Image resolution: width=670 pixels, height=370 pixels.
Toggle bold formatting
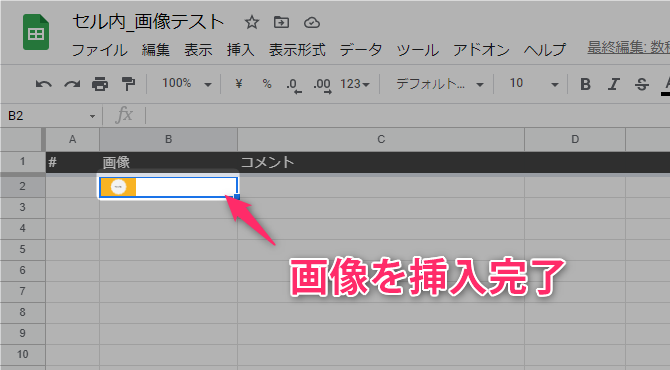585,84
